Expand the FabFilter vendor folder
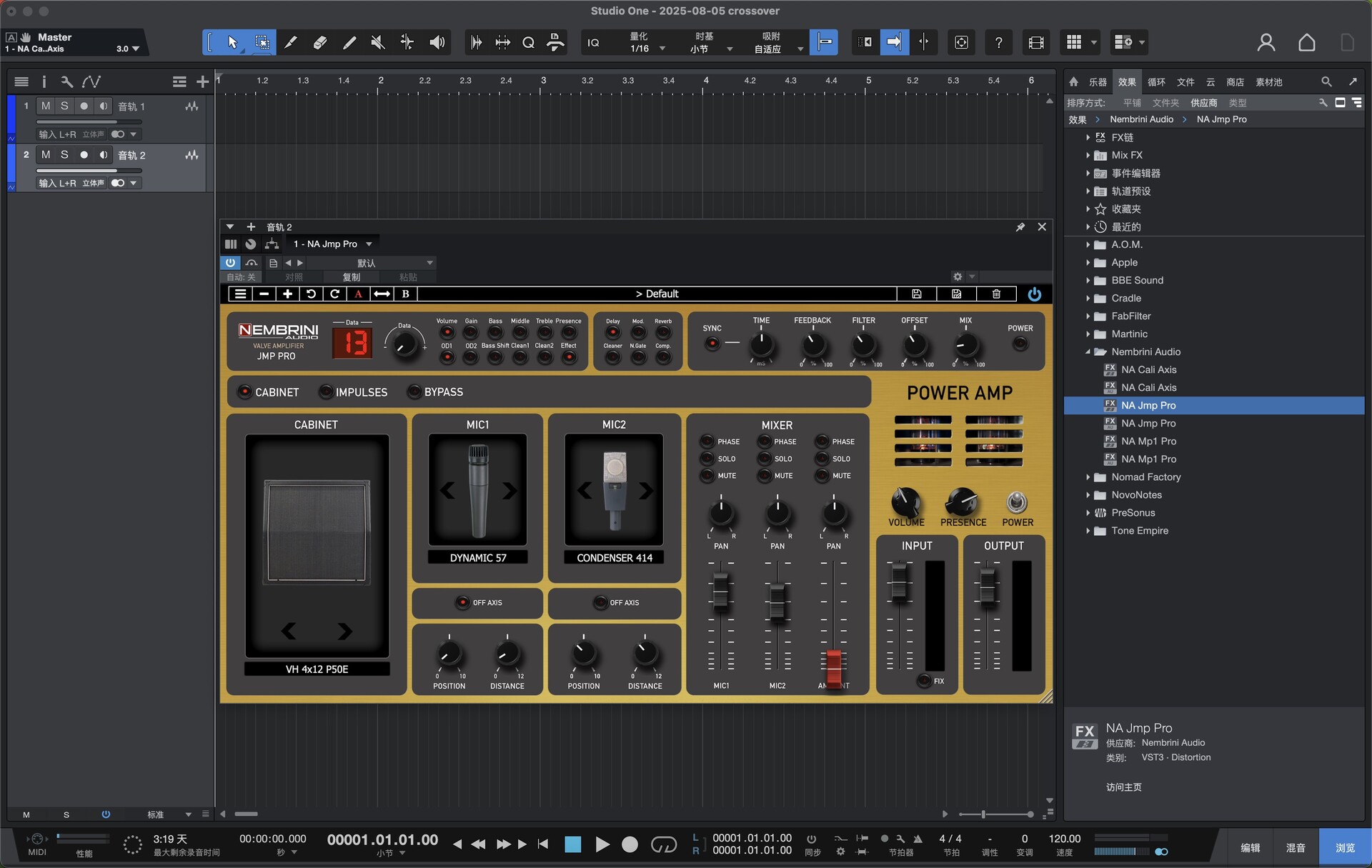Viewport: 1372px width, 868px height. [x=1088, y=316]
